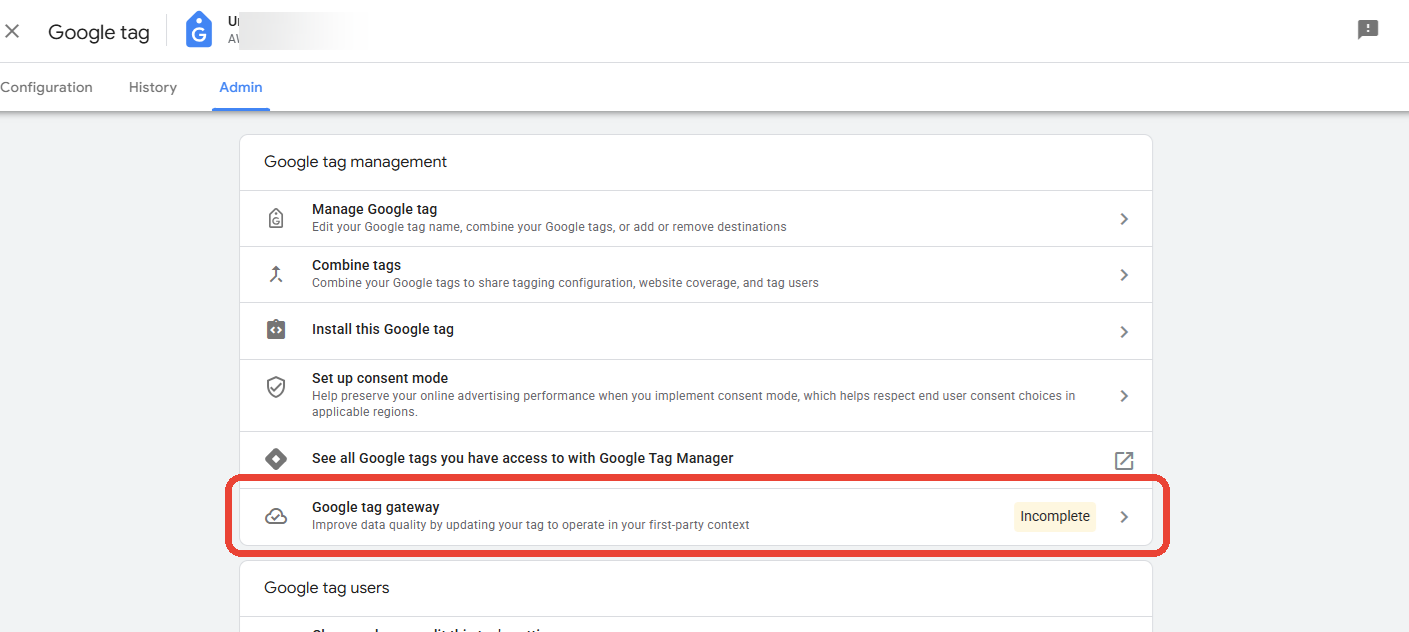
Task: Open Google tag gateway setting
Action: (x=696, y=516)
